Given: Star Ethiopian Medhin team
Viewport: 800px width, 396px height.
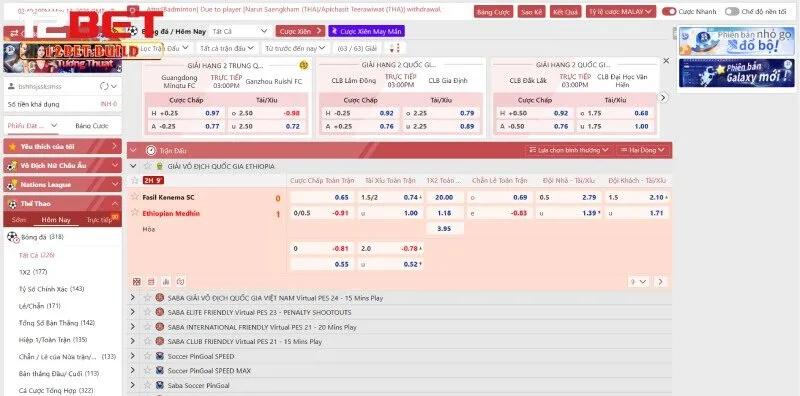Looking at the screenshot, I should click(135, 213).
